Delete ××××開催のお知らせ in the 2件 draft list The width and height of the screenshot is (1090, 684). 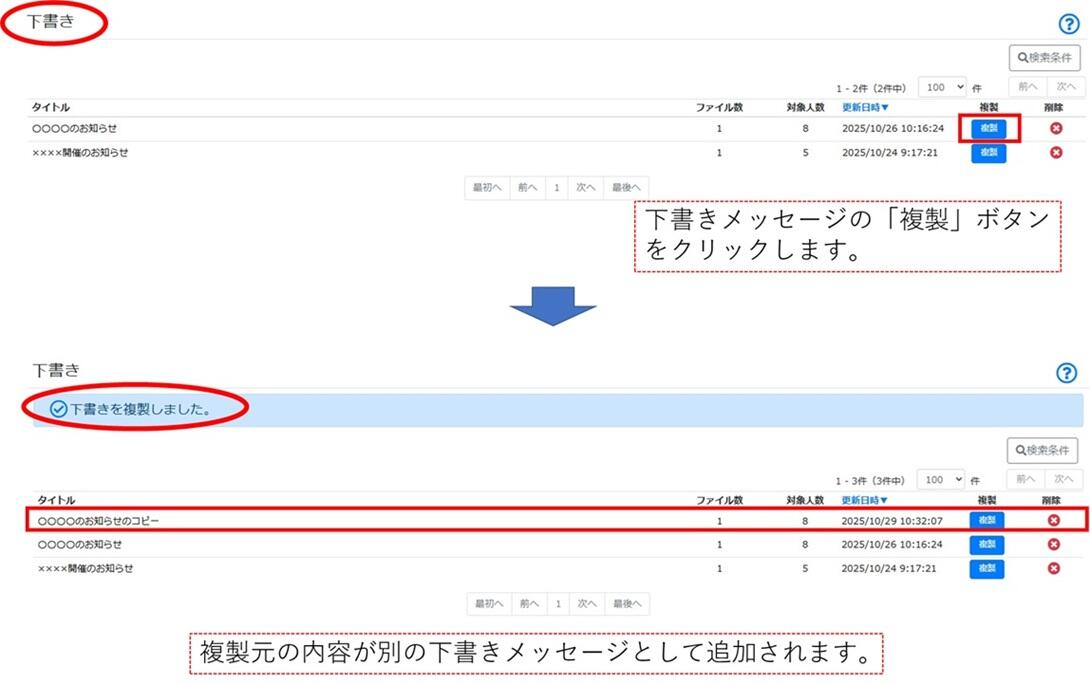(1056, 152)
